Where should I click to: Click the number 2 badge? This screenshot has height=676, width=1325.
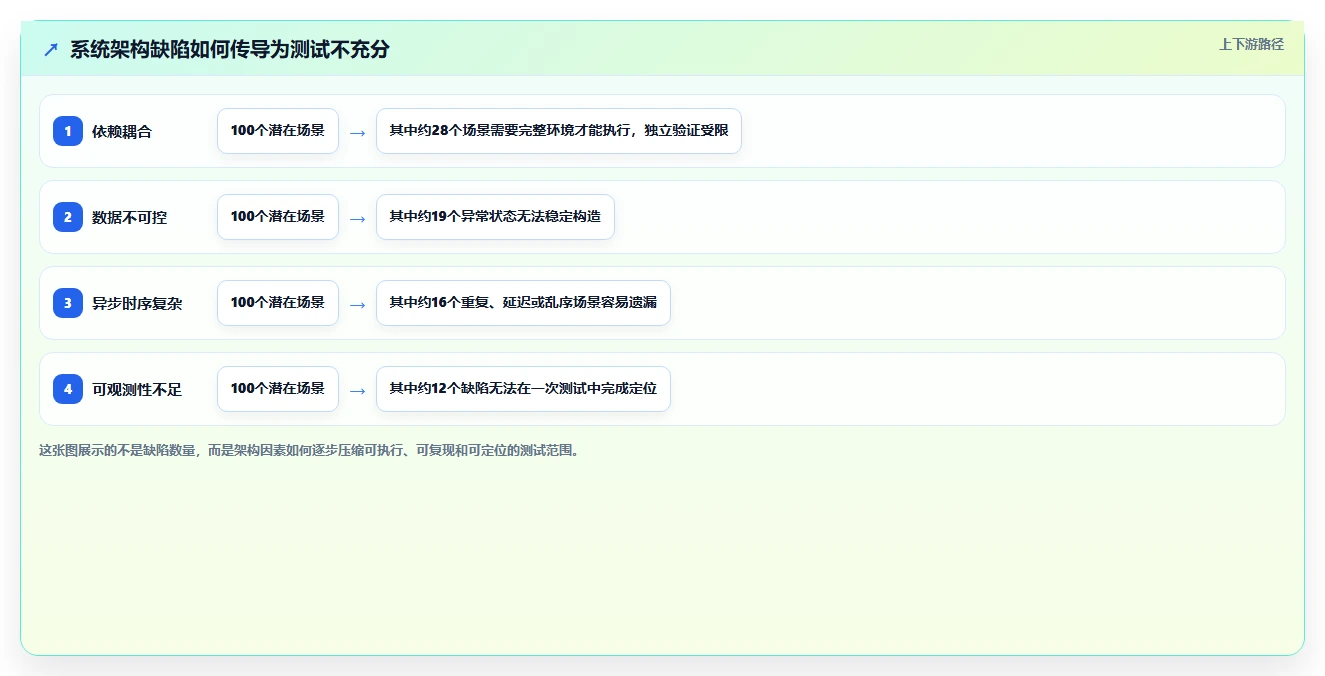click(x=68, y=217)
